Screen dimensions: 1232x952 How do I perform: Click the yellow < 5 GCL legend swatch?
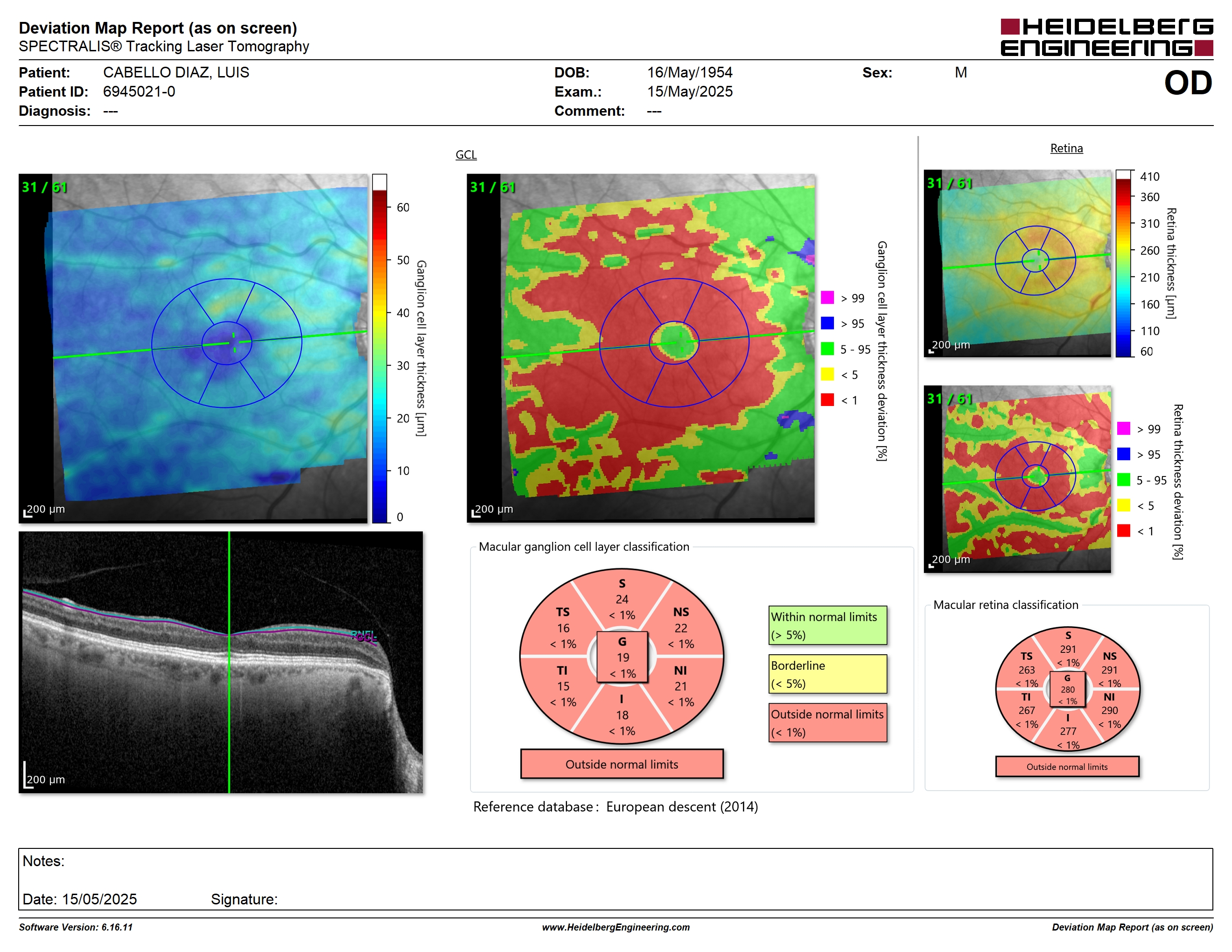pyautogui.click(x=827, y=374)
